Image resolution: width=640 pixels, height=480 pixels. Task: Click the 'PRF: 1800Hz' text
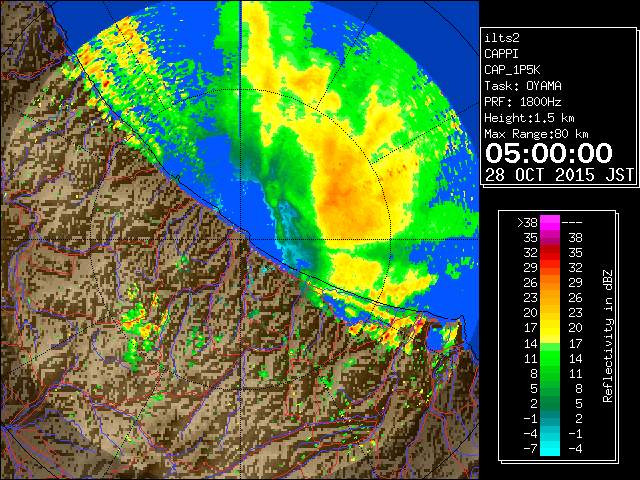pyautogui.click(x=523, y=102)
